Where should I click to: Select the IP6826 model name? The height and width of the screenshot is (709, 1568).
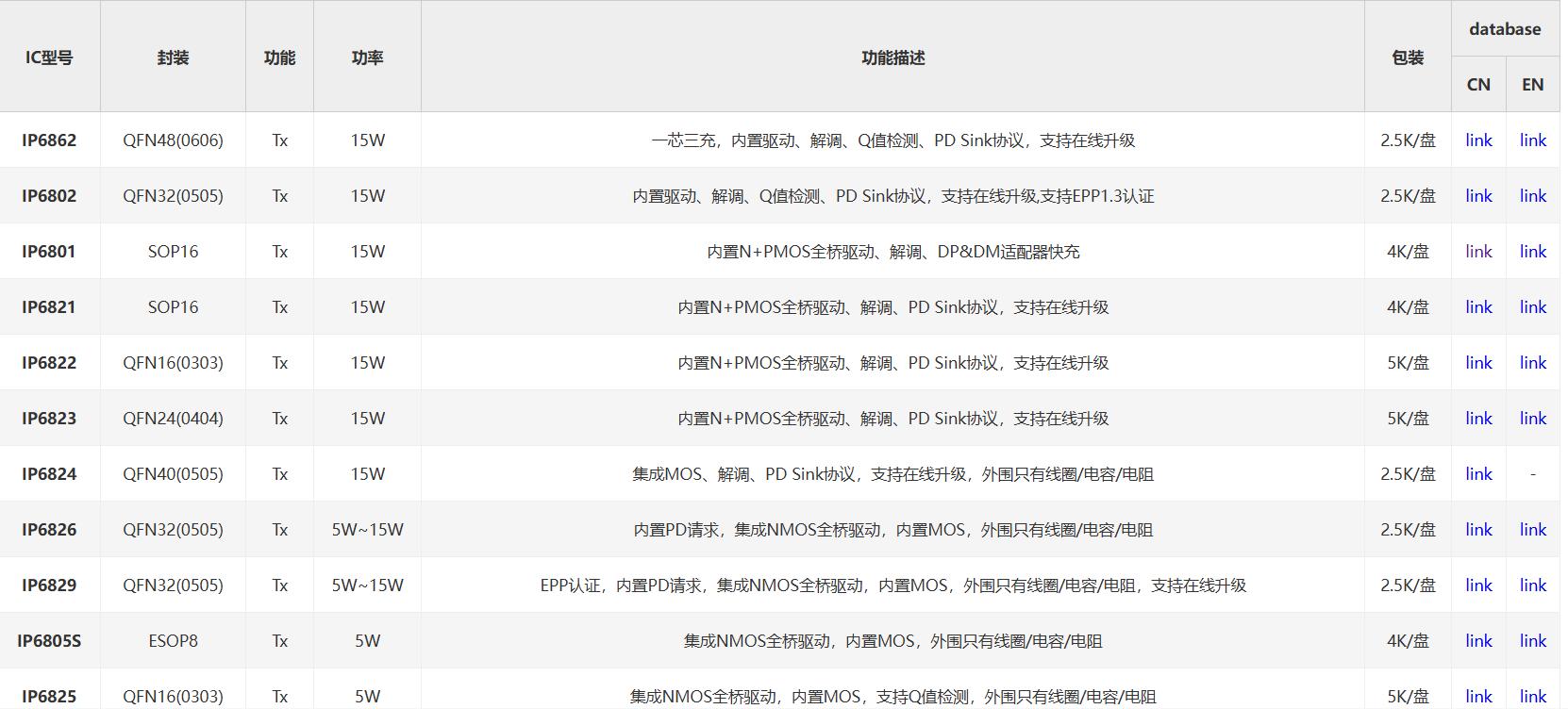(x=49, y=530)
